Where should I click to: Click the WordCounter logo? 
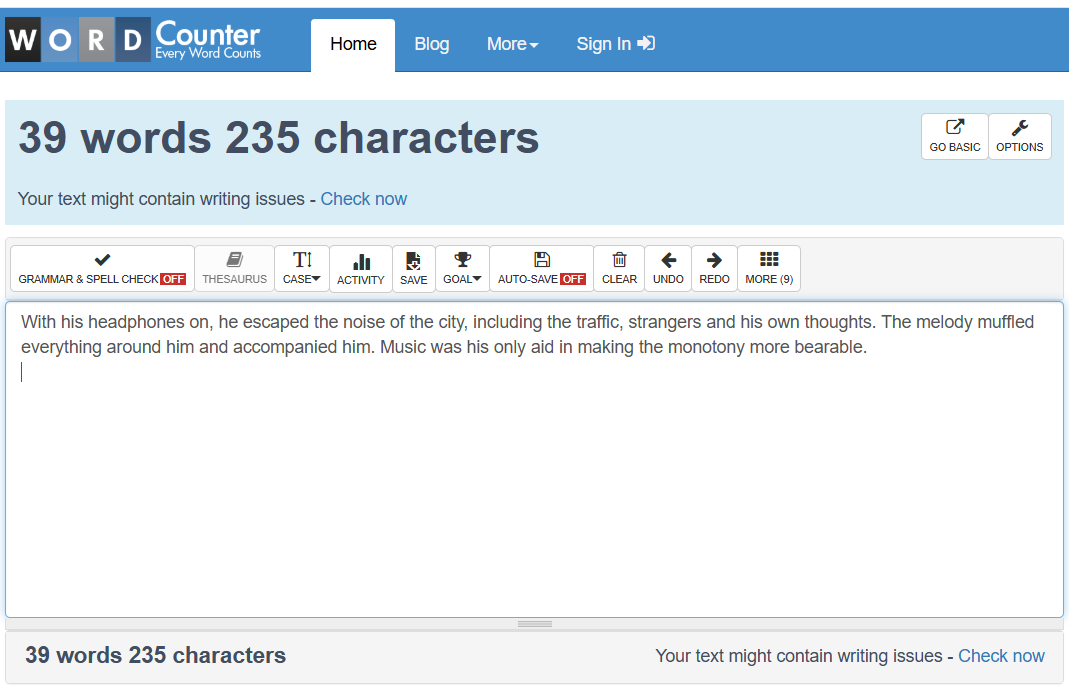tap(134, 40)
